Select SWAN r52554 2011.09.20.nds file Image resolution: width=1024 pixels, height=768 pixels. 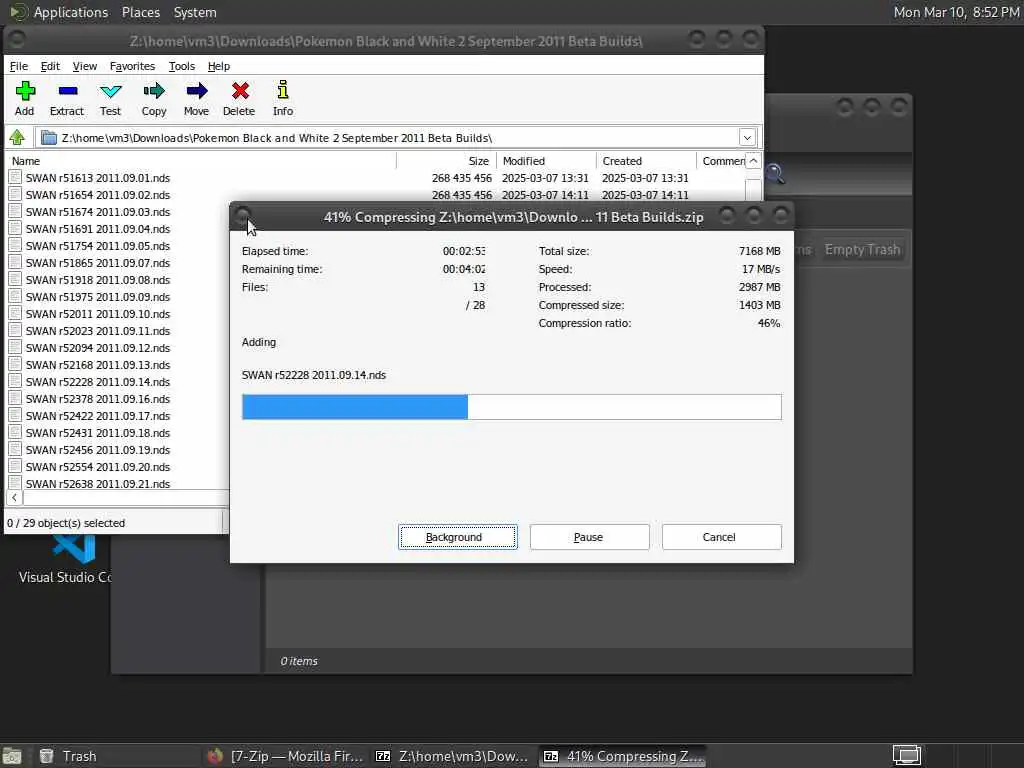coord(98,466)
